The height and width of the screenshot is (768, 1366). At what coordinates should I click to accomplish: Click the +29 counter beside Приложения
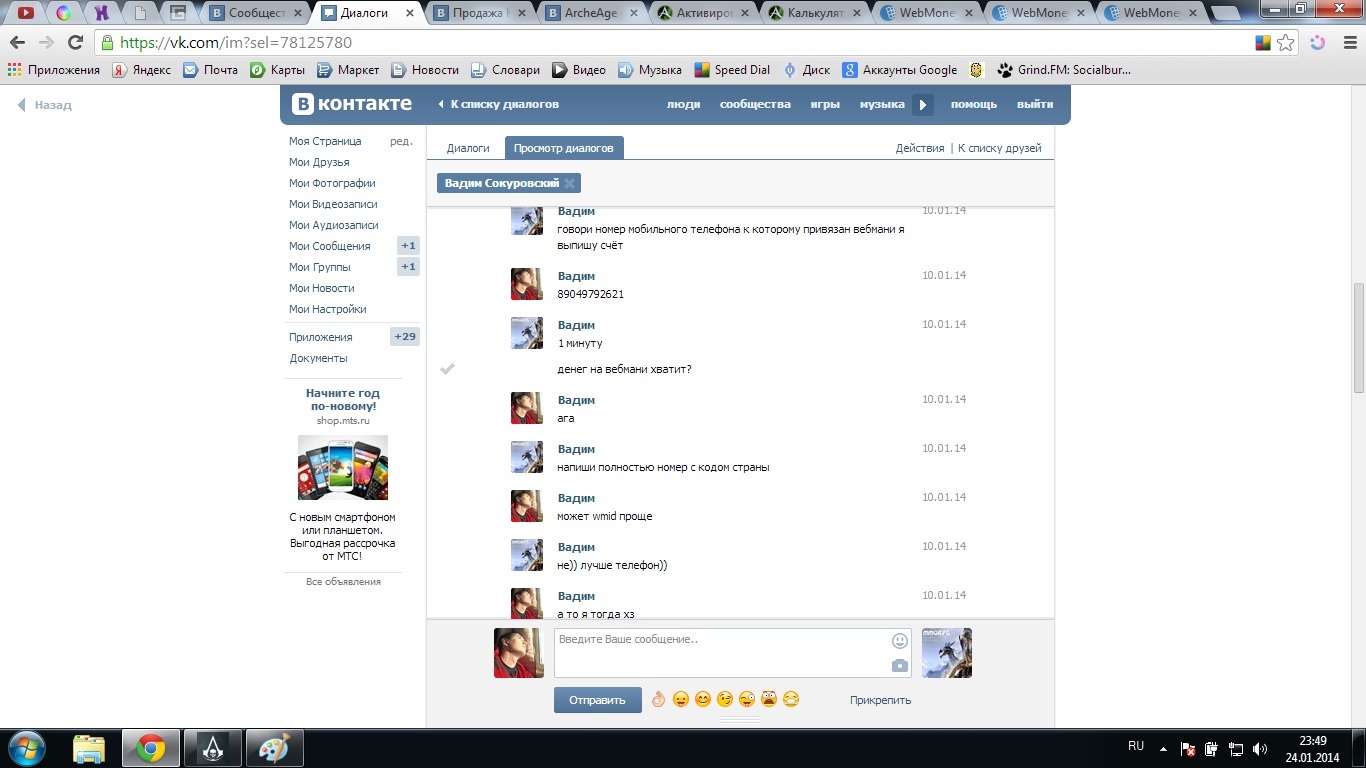click(405, 337)
